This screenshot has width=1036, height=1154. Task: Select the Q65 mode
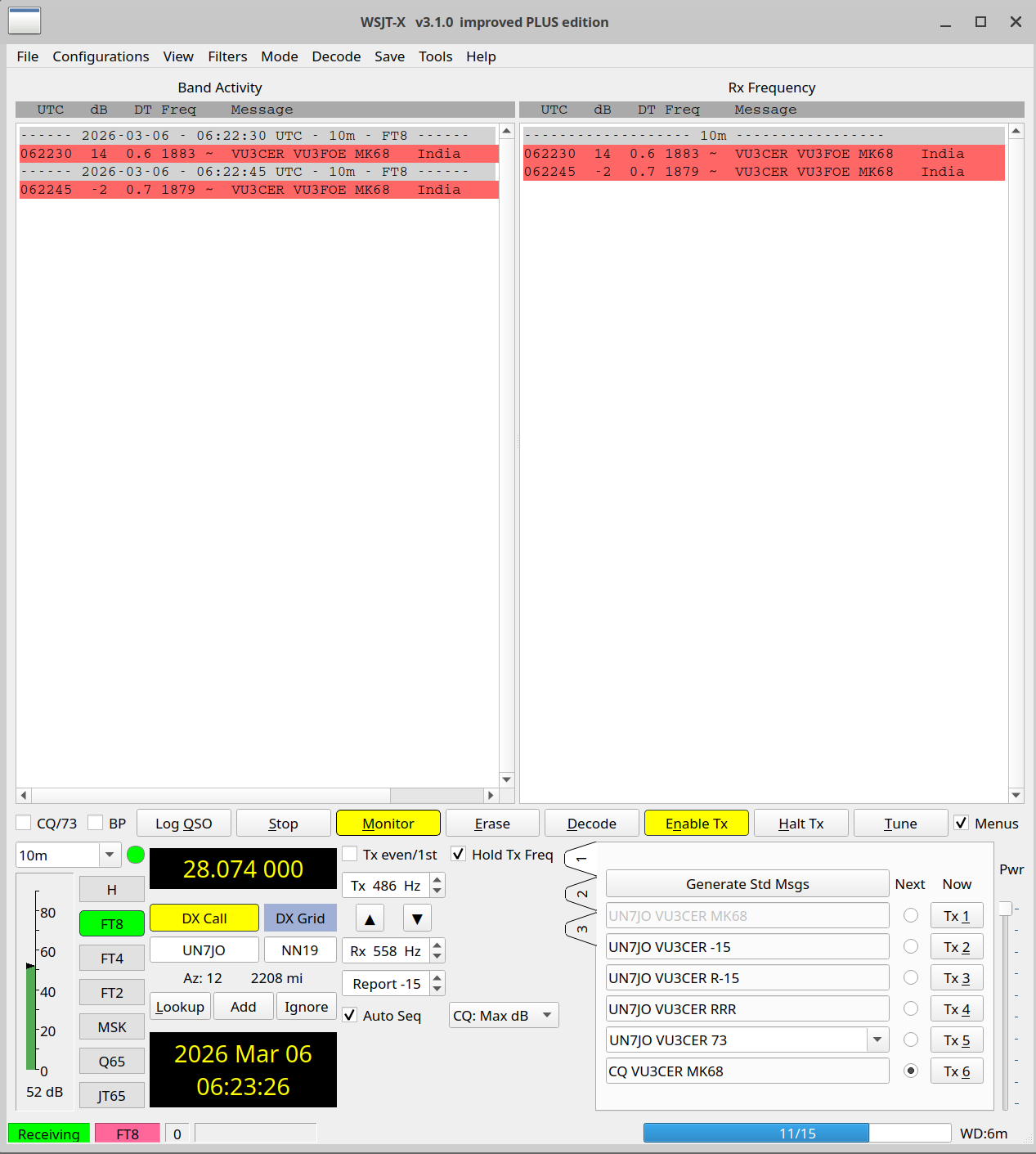111,1061
